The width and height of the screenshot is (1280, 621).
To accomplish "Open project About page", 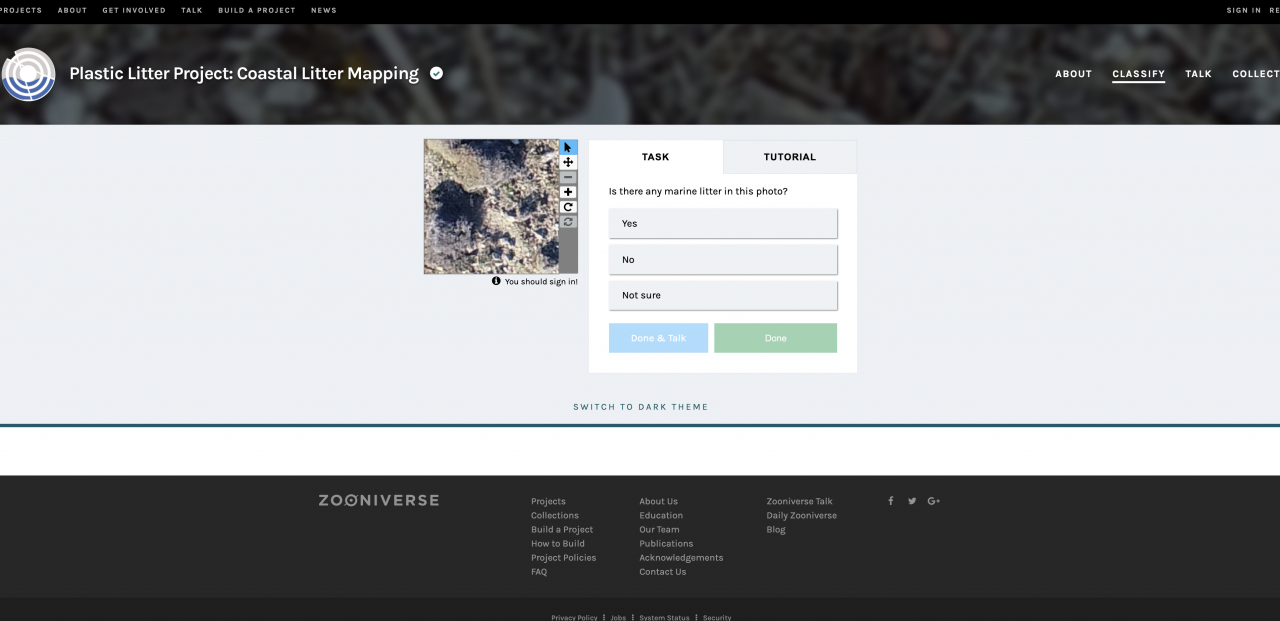I will 1073,74.
